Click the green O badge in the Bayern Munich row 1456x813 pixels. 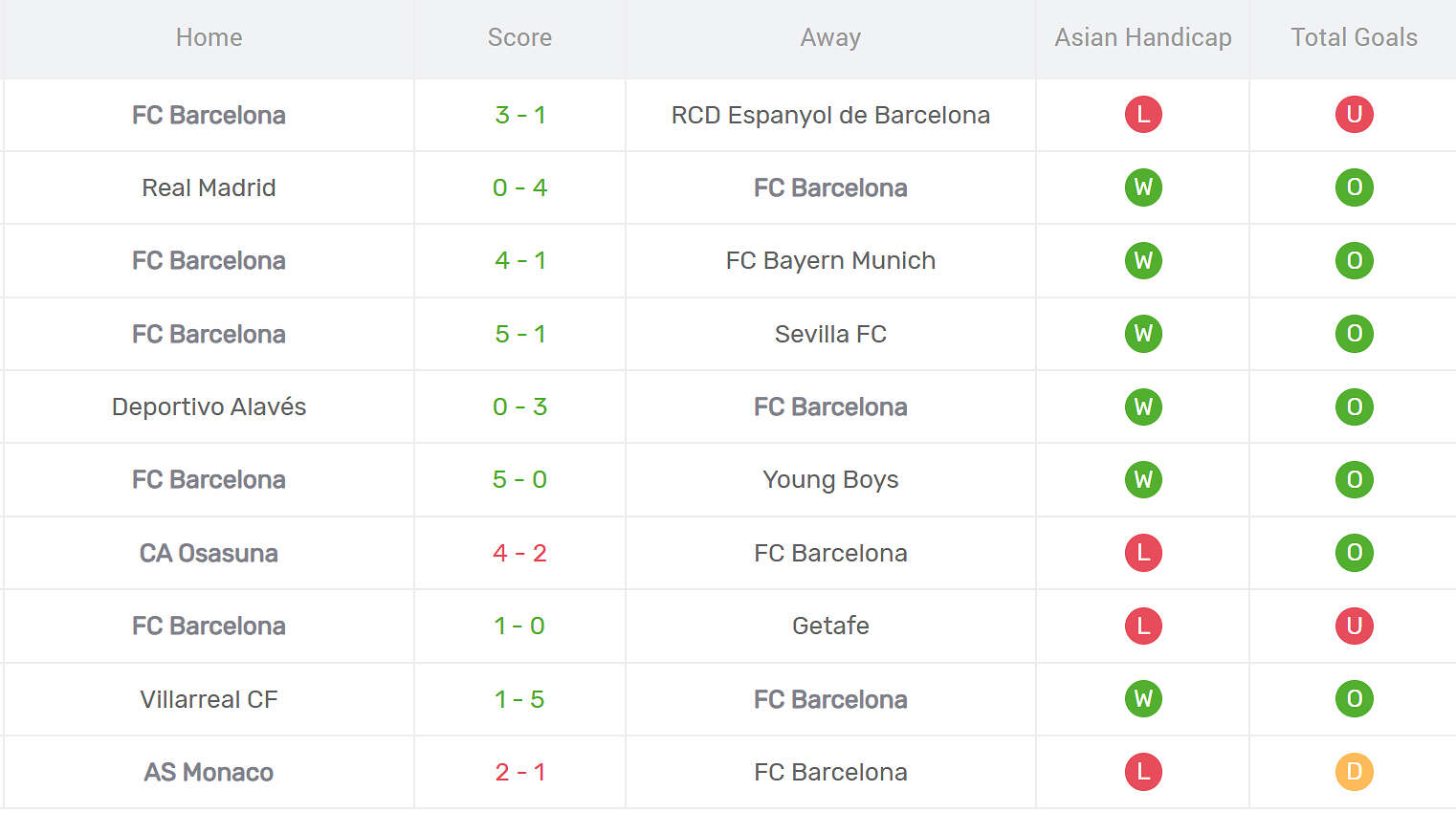(x=1354, y=260)
